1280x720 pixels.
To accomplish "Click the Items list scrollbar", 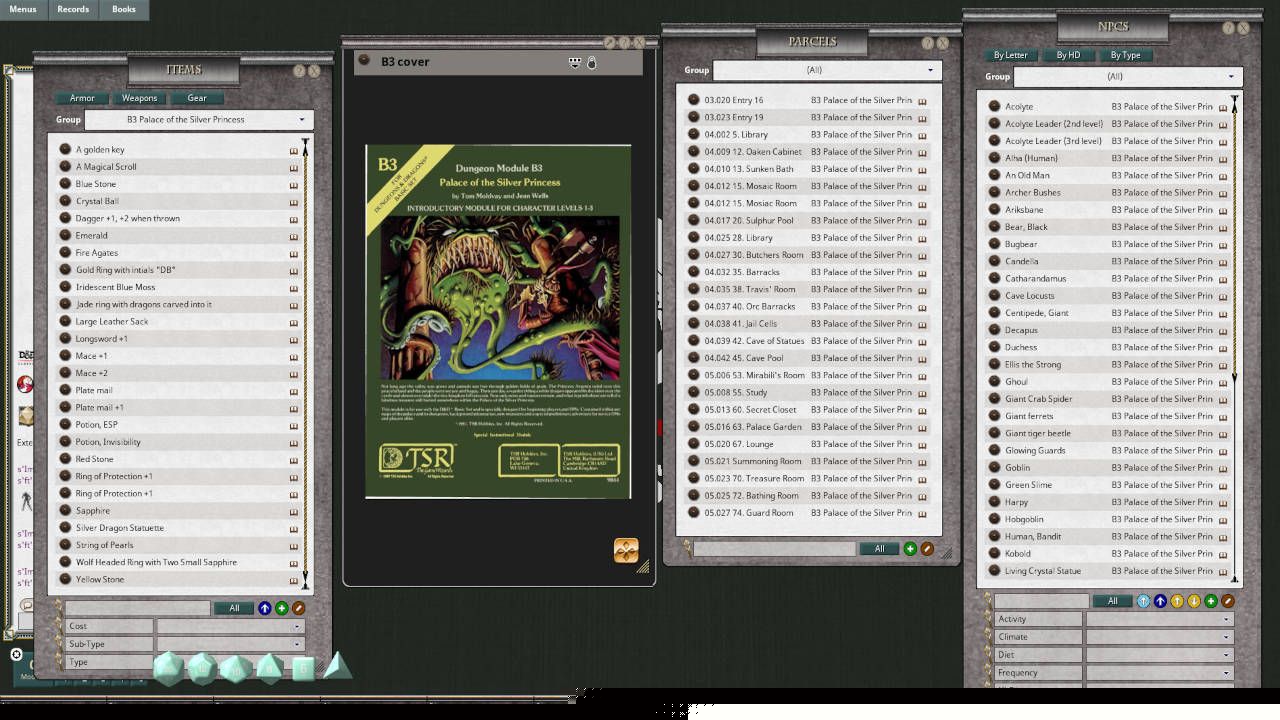I will 305,365.
